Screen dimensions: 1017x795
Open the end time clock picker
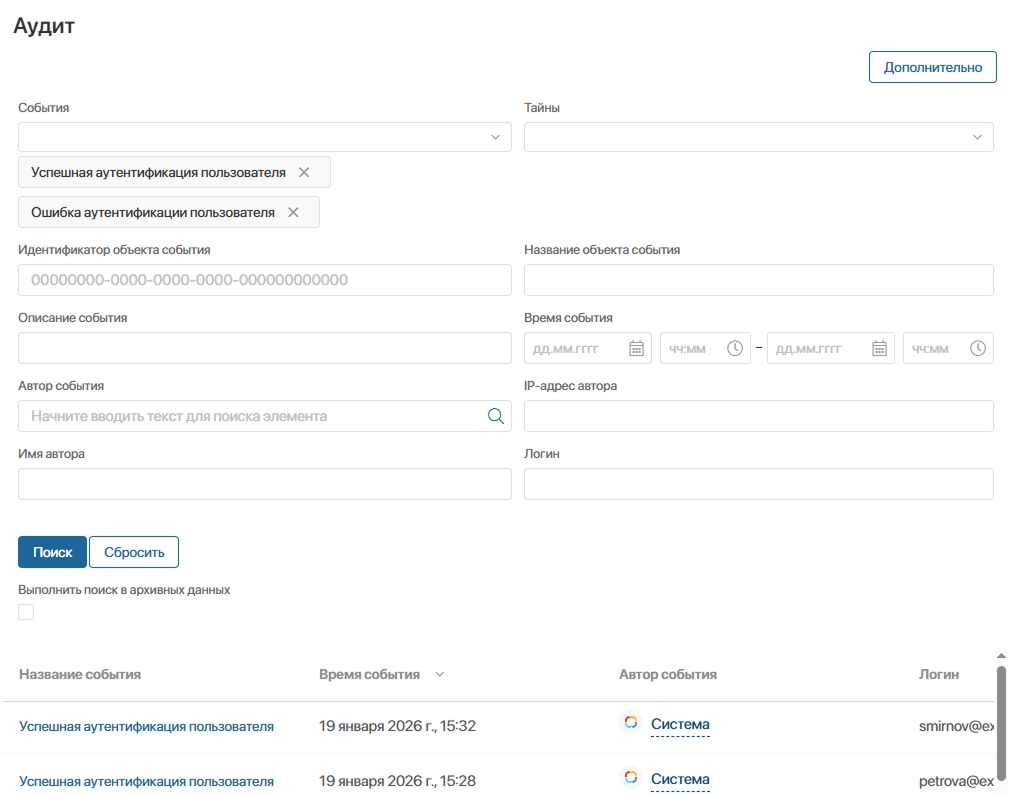click(x=977, y=348)
